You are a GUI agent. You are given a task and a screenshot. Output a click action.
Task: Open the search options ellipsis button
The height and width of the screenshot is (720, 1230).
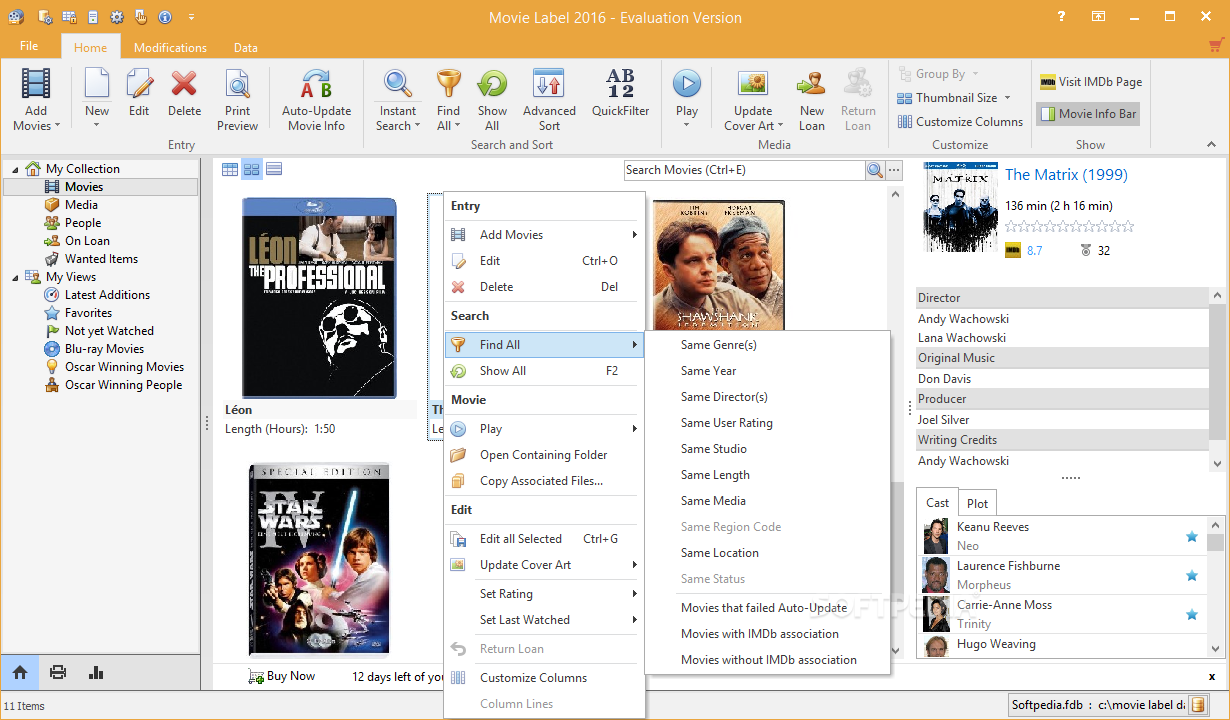point(894,170)
